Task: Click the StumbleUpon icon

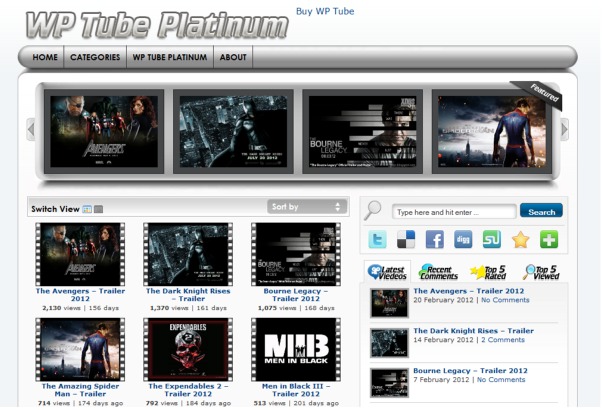Action: coord(492,240)
